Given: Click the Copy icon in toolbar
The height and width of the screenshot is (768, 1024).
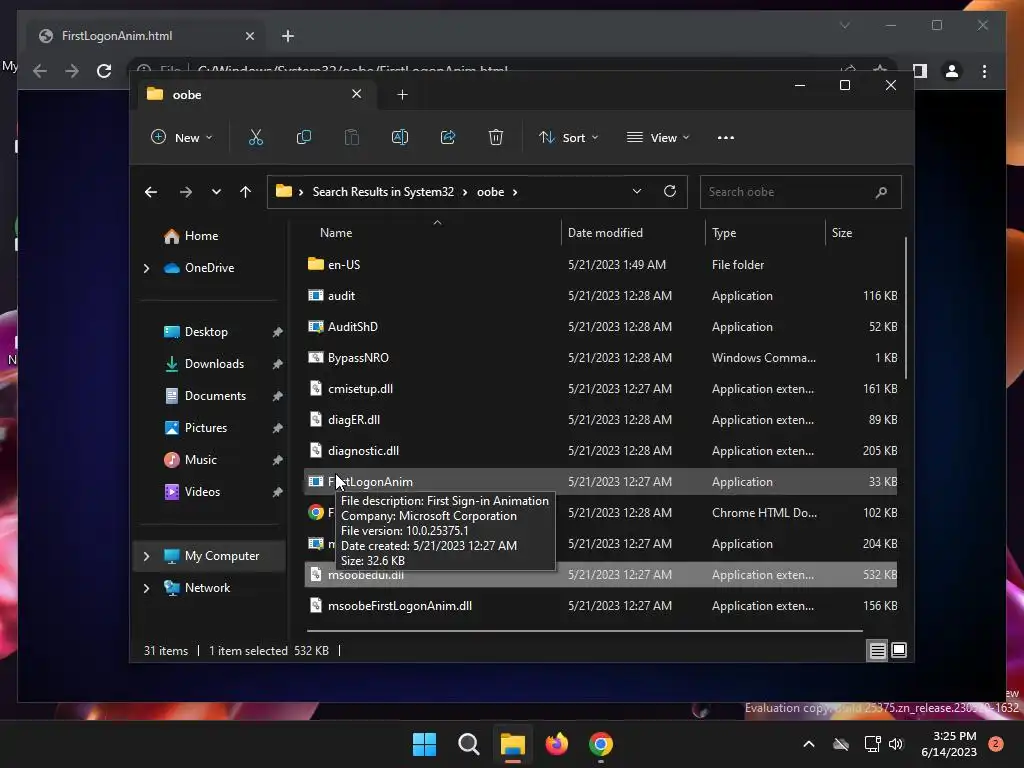Looking at the screenshot, I should (304, 138).
